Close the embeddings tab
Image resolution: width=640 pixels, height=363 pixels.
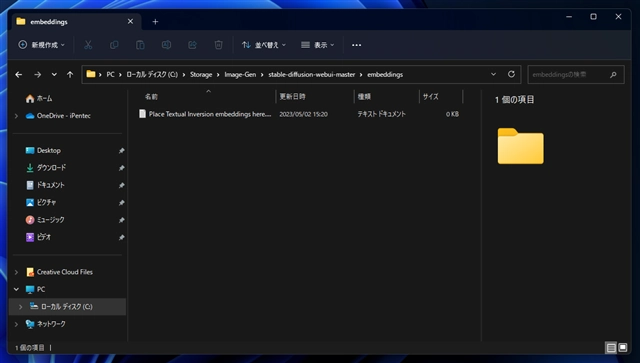[x=130, y=21]
